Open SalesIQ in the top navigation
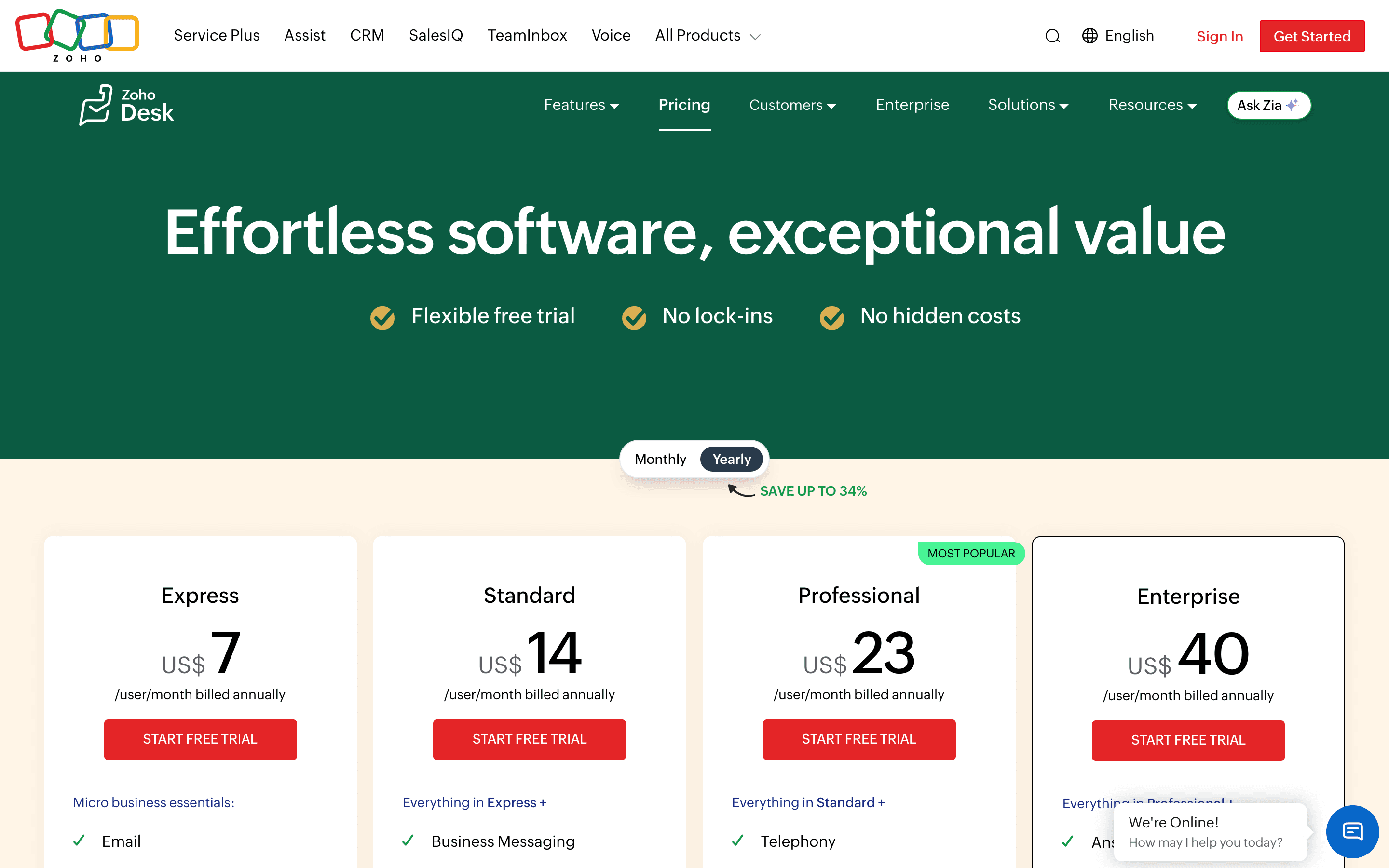The height and width of the screenshot is (868, 1389). (x=436, y=36)
